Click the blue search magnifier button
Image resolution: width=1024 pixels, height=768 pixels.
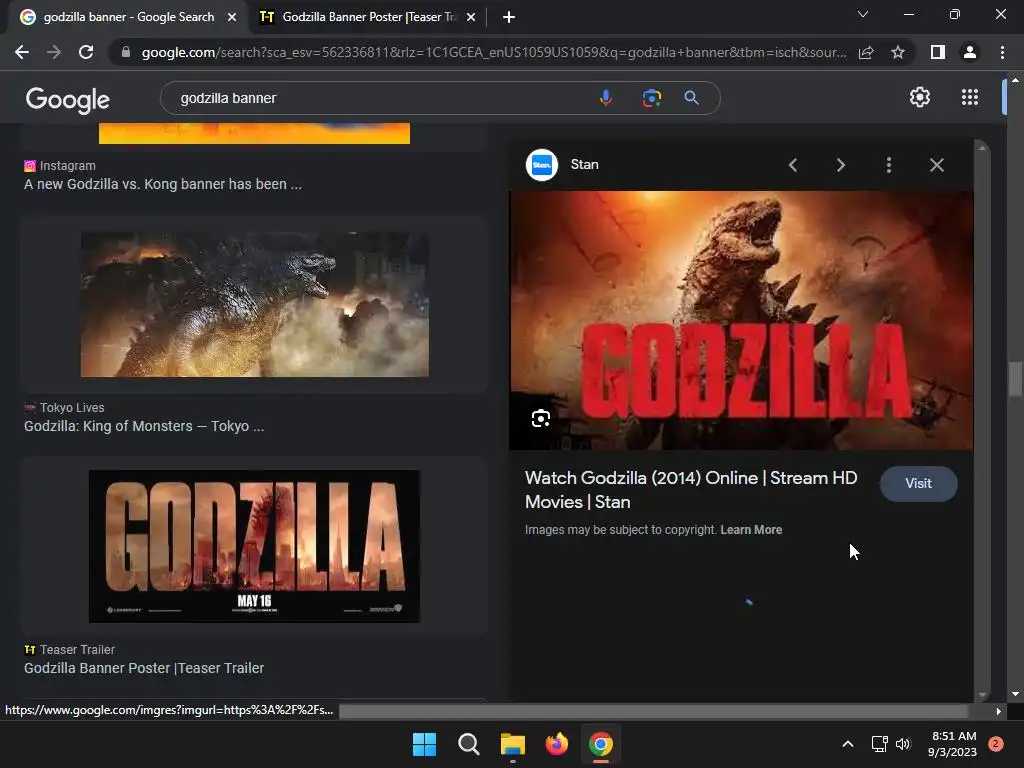coord(692,98)
